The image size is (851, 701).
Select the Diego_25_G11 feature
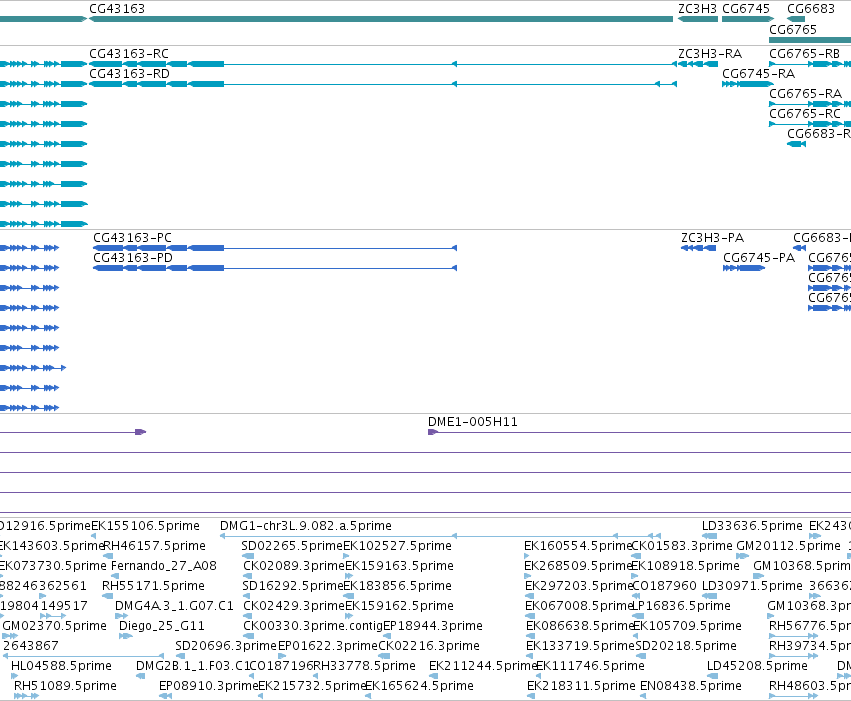pyautogui.click(x=162, y=626)
